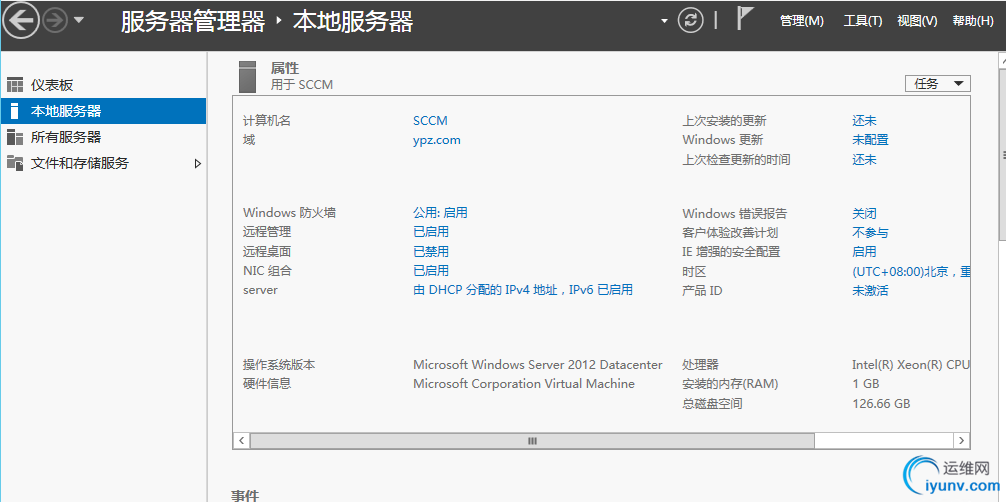Open the notifications flag icon
The width and height of the screenshot is (1006, 502).
coord(744,19)
